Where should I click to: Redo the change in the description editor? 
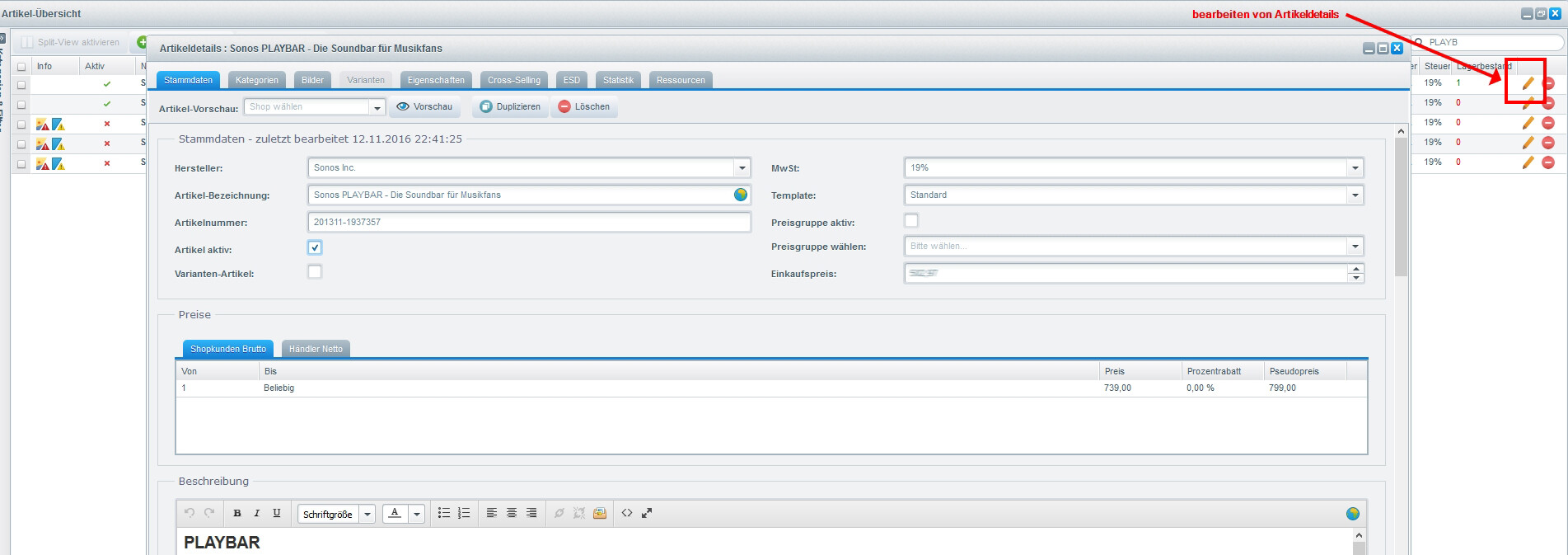209,513
